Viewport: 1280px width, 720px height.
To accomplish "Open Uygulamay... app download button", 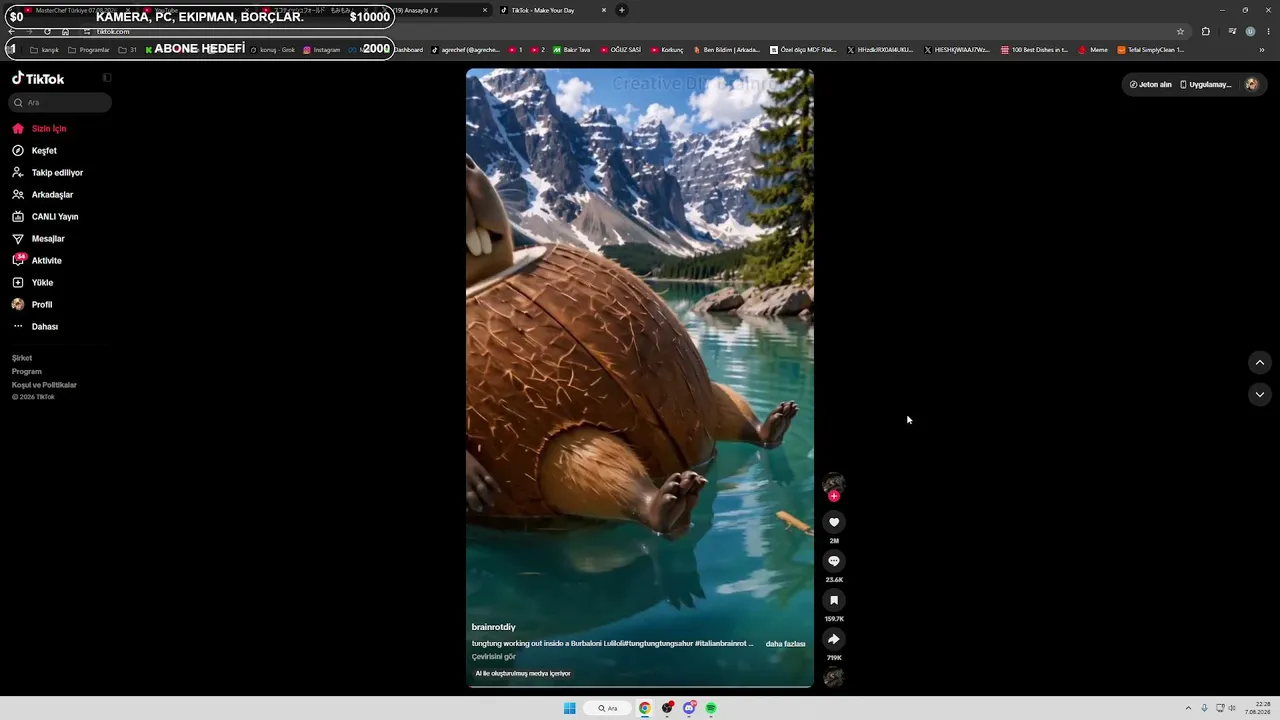I will tap(1206, 85).
